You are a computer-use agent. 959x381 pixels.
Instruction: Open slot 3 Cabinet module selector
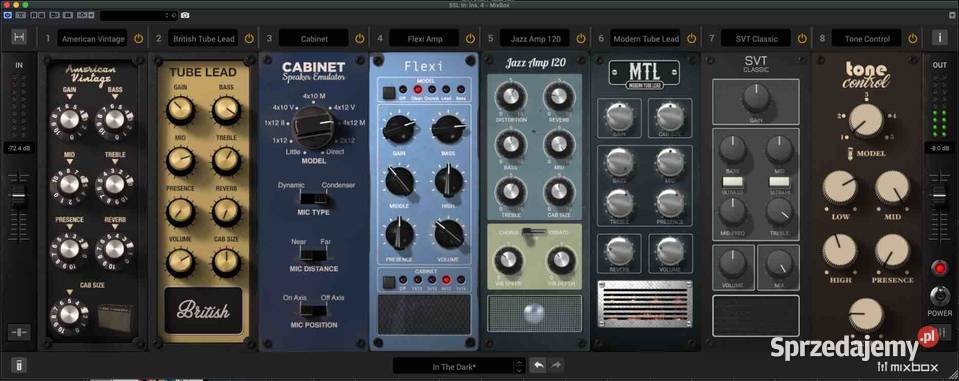(x=314, y=39)
